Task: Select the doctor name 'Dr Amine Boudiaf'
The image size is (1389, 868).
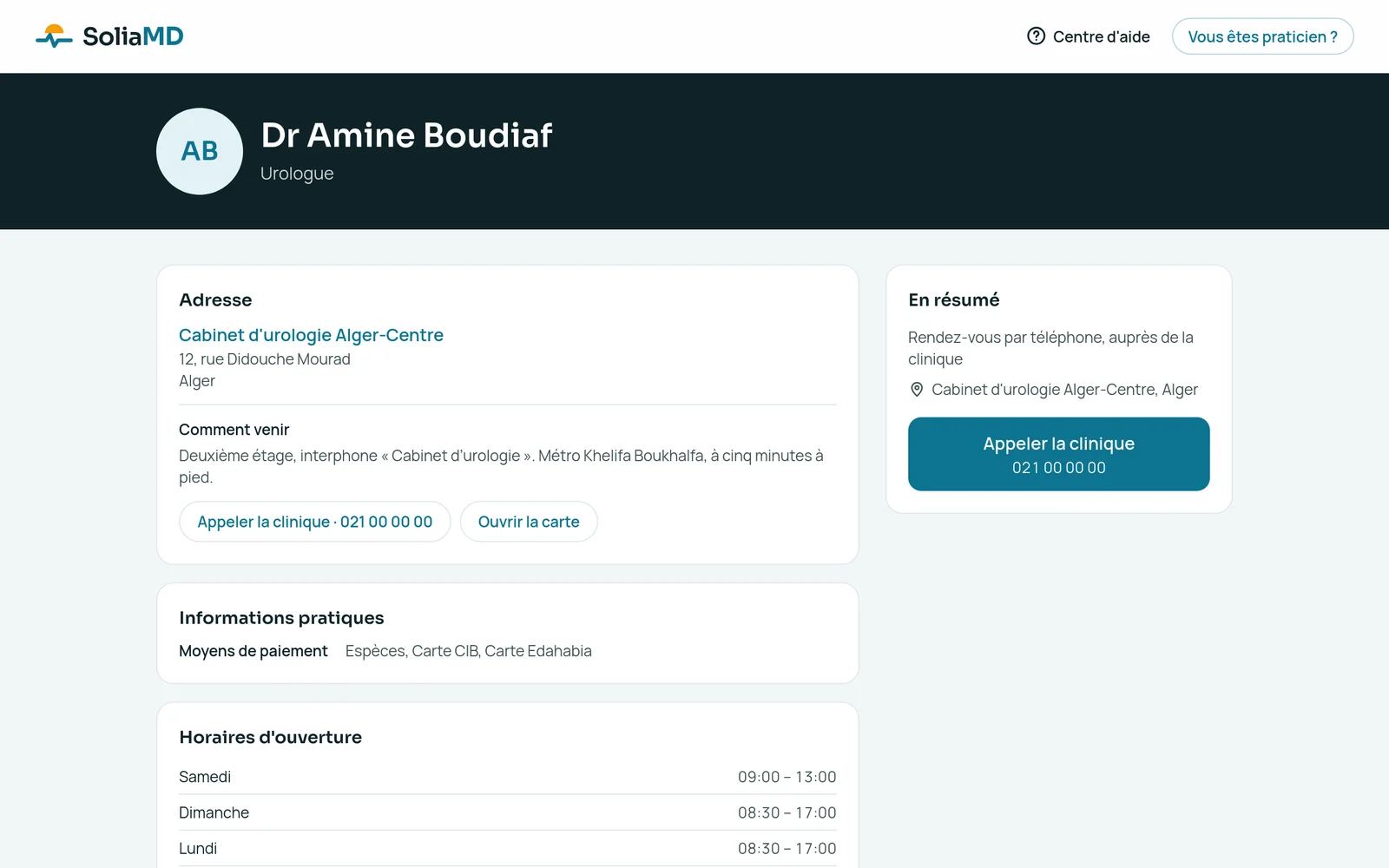Action: point(406,135)
